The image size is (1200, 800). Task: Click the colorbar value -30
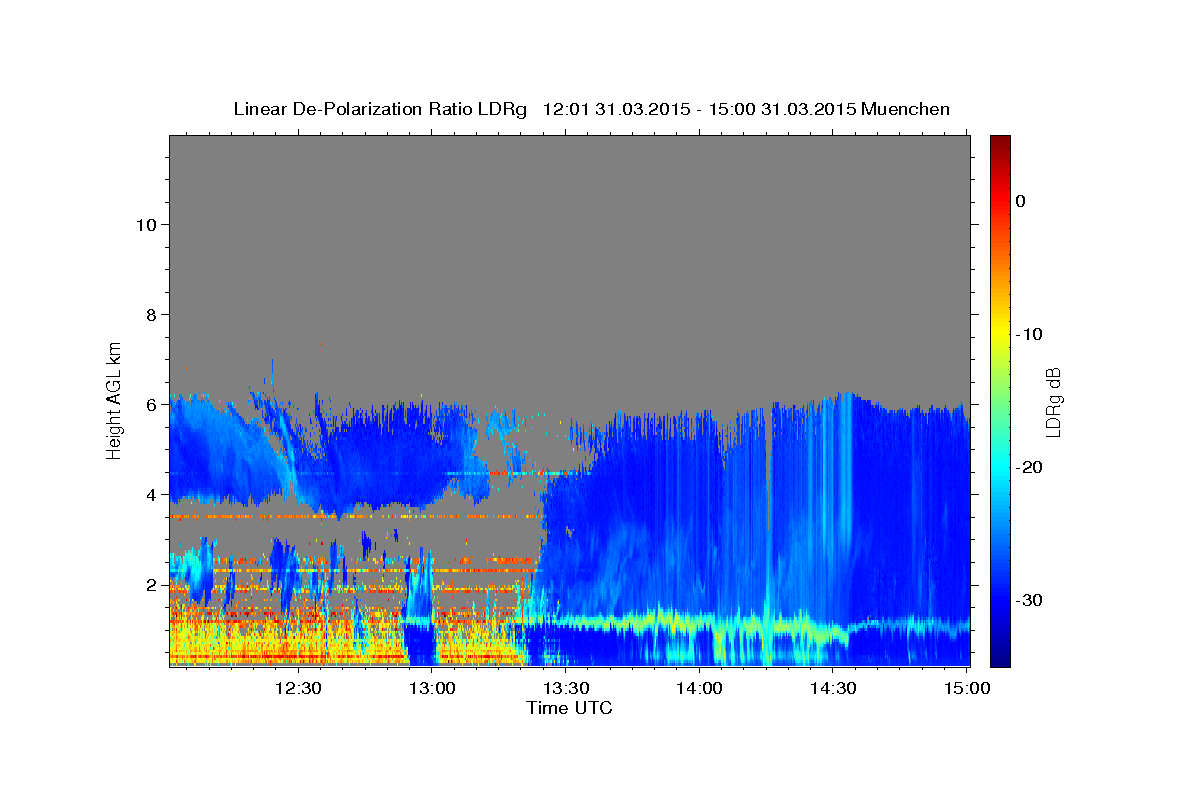1030,600
